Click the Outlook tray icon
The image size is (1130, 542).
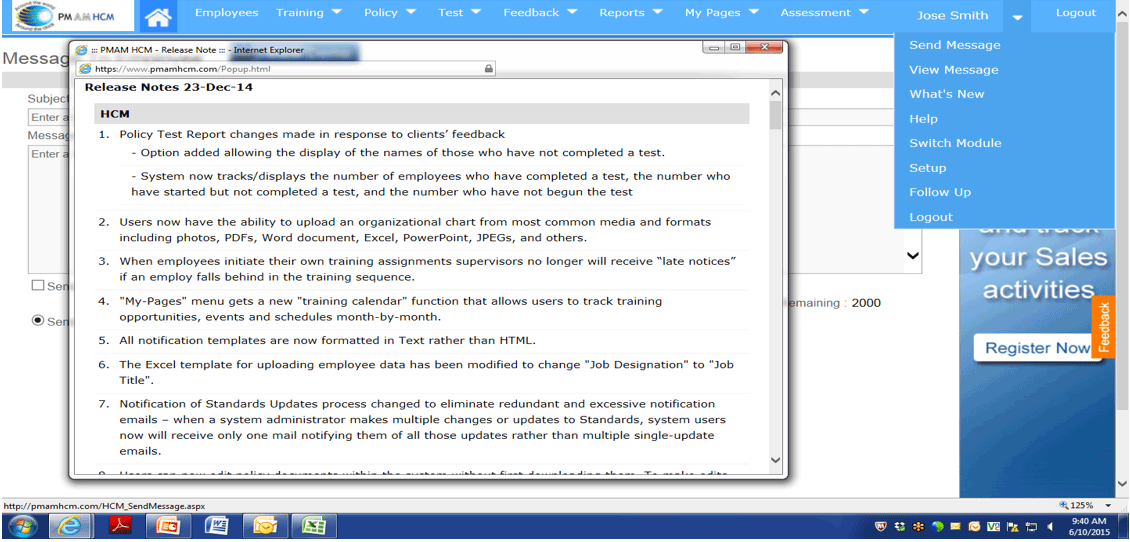[x=974, y=528]
